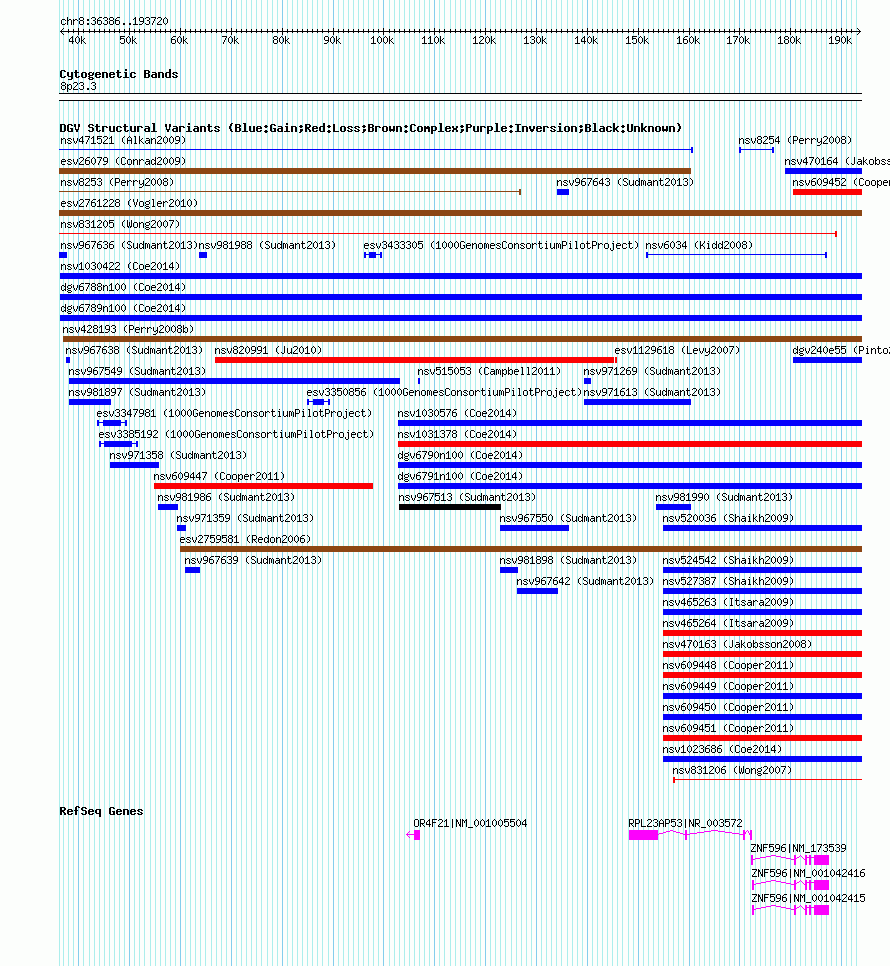Select the nsv971359 (Sudmant2013) label

click(245, 518)
